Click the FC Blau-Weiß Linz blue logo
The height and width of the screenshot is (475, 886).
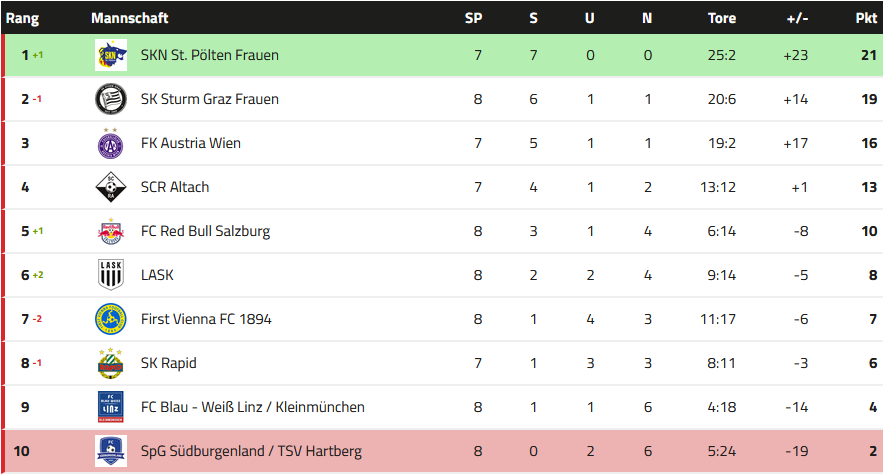[x=111, y=407]
